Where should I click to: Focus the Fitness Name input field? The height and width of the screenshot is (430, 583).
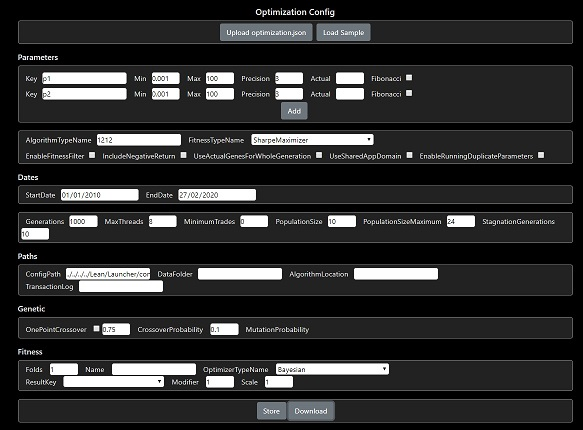pyautogui.click(x=154, y=369)
